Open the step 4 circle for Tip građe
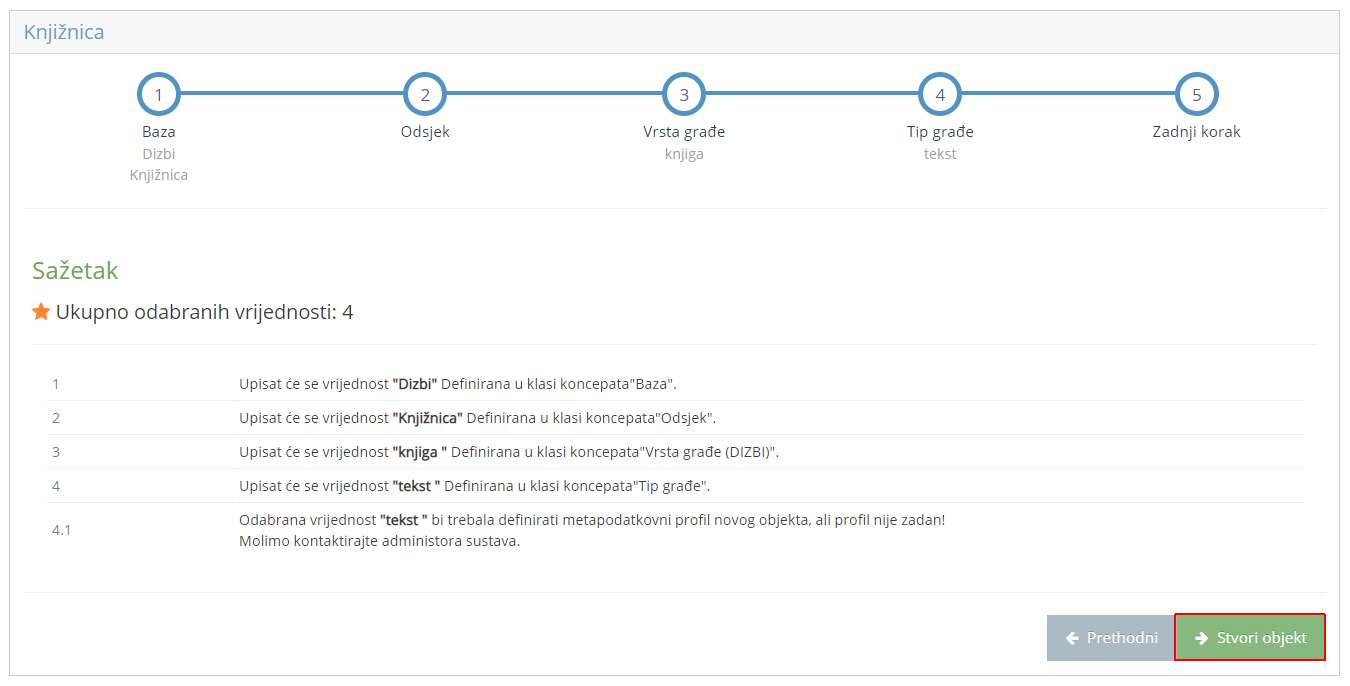Viewport: 1350px width, 686px height. (940, 95)
